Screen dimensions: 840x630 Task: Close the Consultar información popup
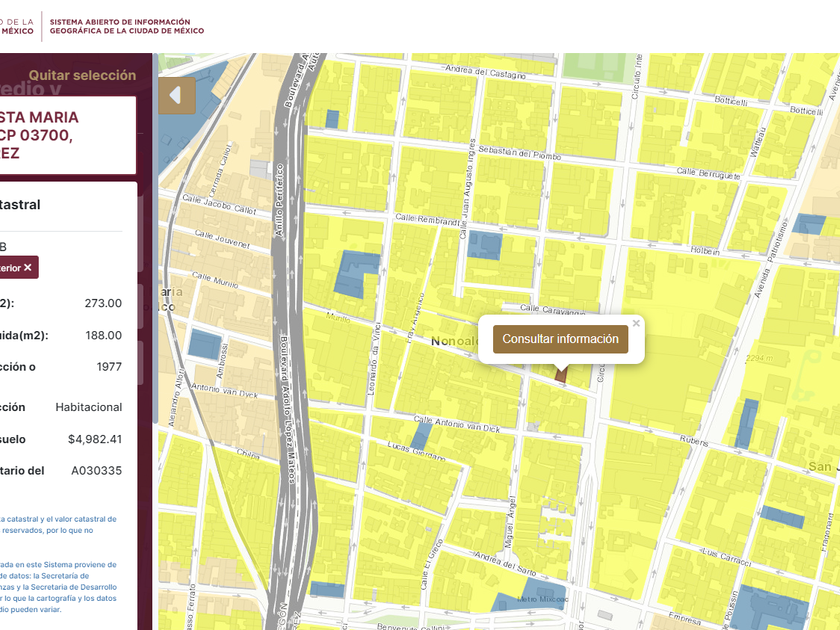point(636,323)
